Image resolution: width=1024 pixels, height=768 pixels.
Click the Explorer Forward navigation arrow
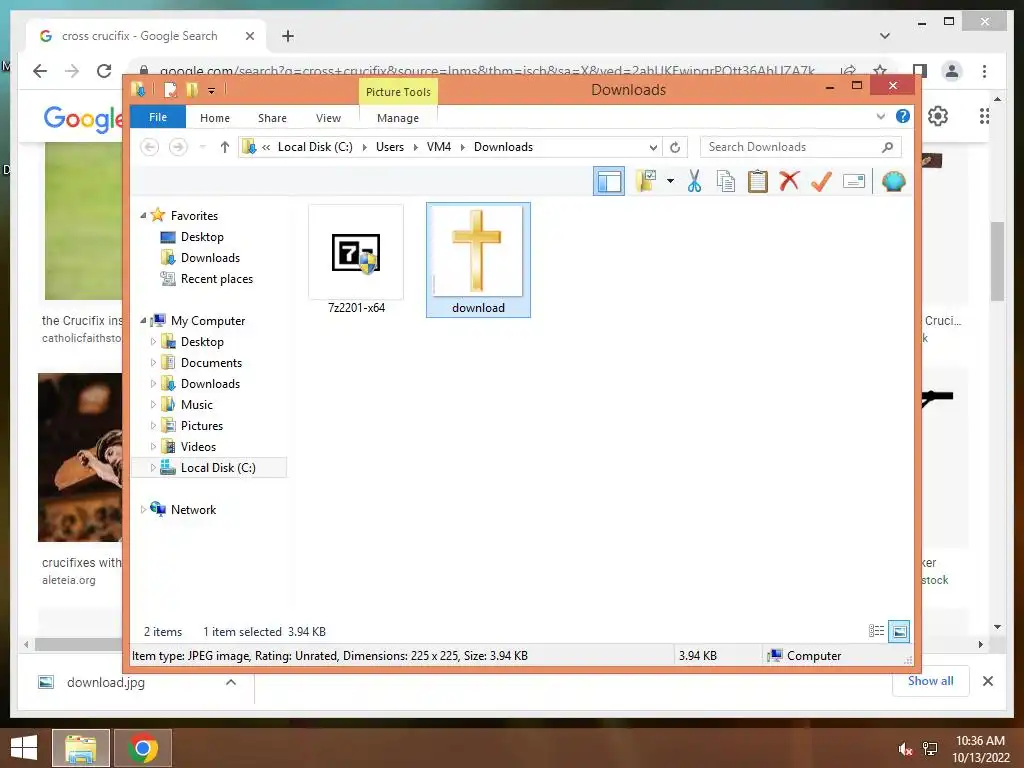click(x=178, y=147)
